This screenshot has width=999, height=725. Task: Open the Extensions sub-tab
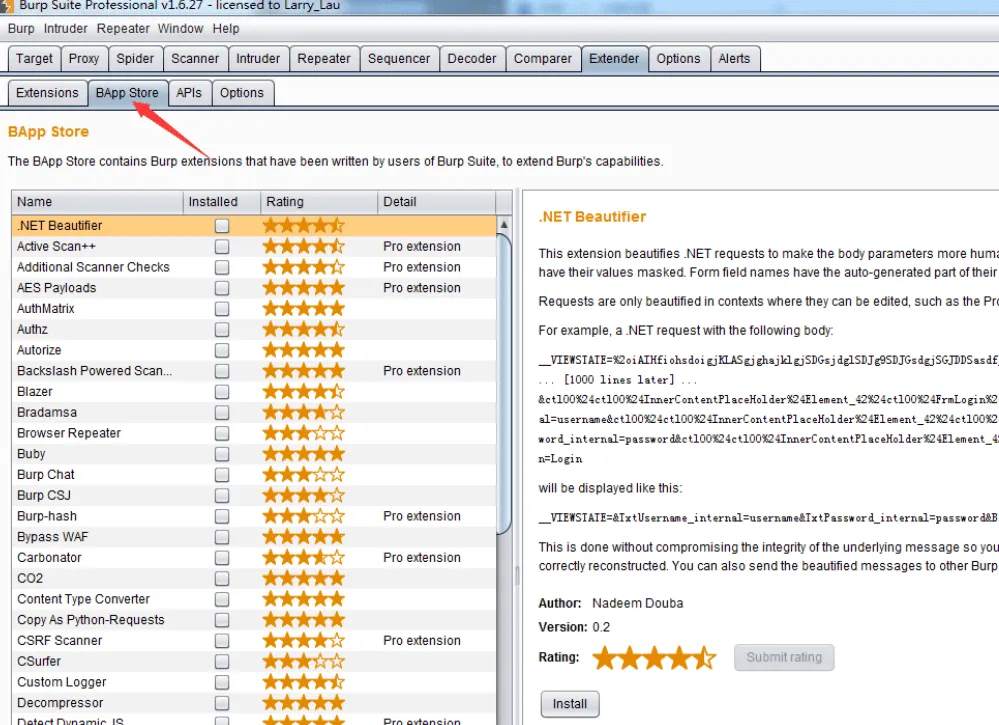point(47,93)
